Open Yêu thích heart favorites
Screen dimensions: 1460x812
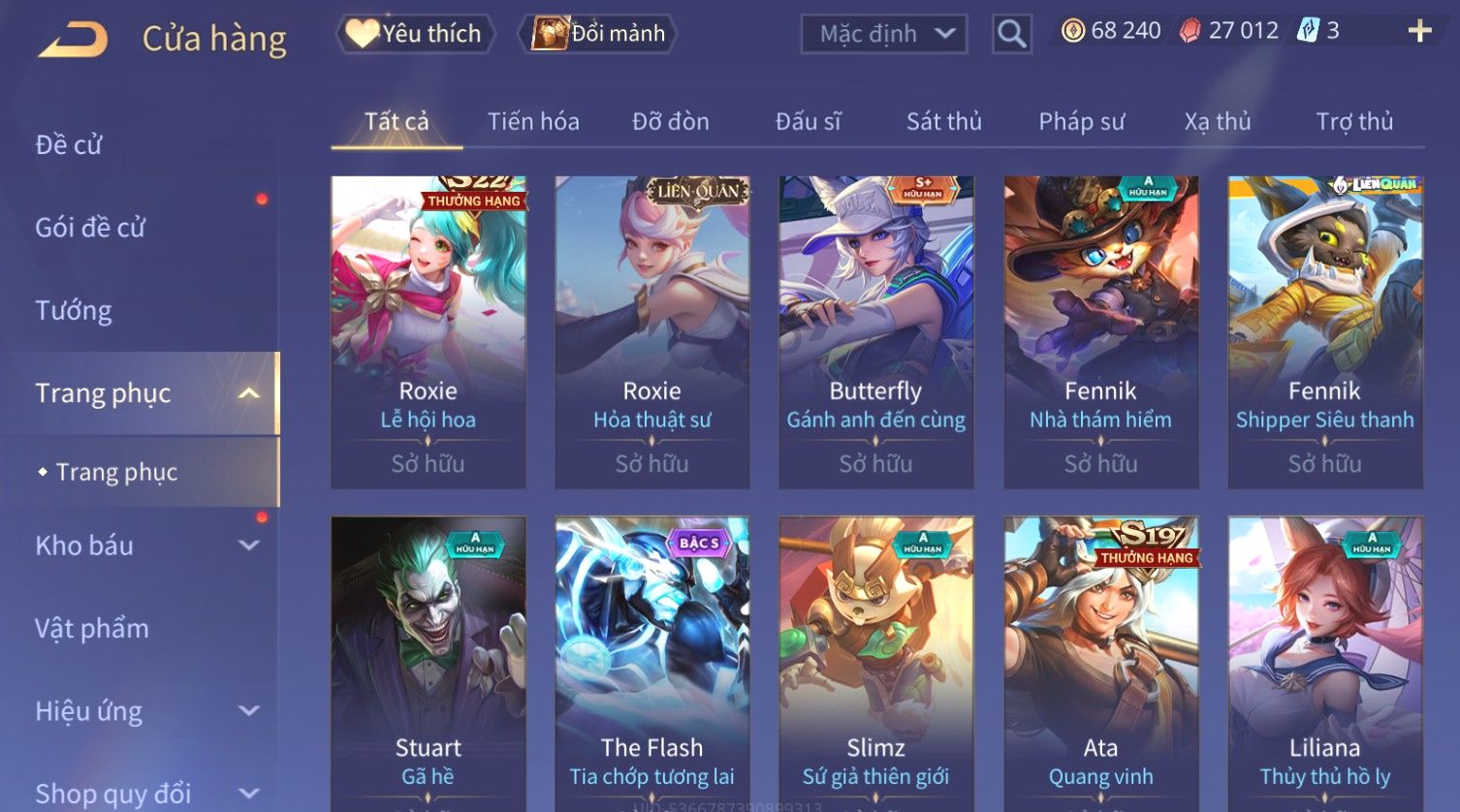pyautogui.click(x=363, y=34)
